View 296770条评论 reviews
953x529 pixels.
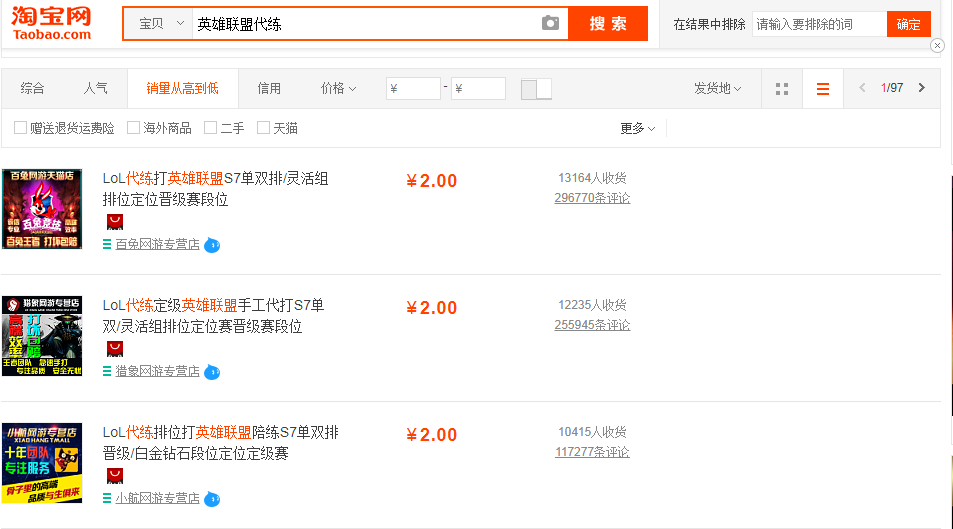(592, 198)
